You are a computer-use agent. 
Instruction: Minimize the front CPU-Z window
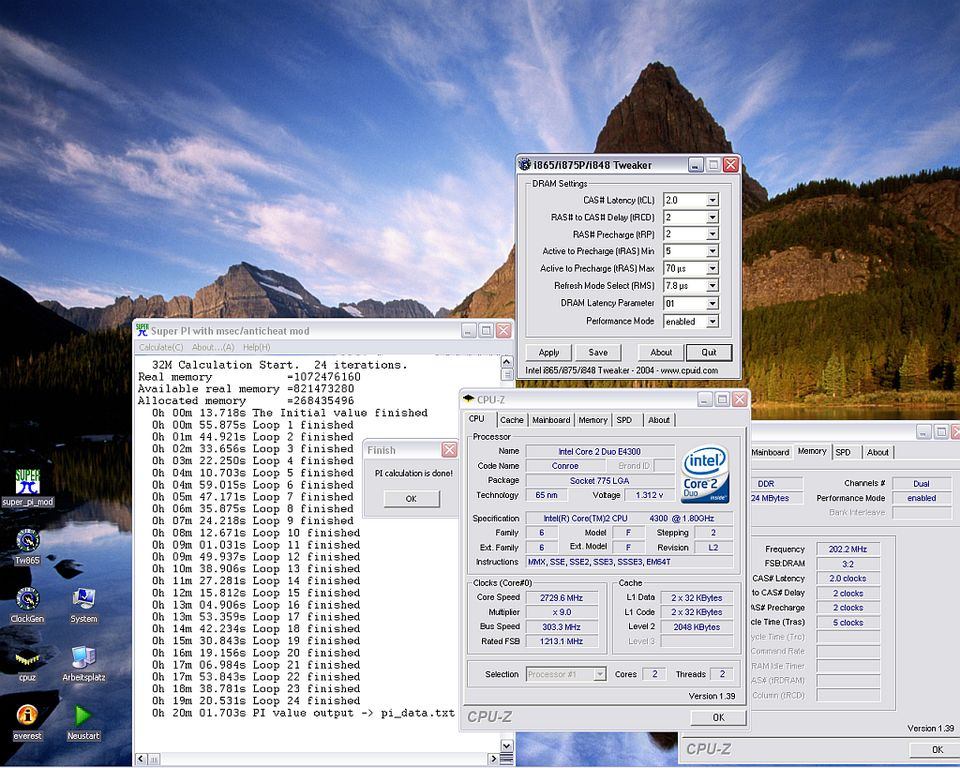click(705, 399)
